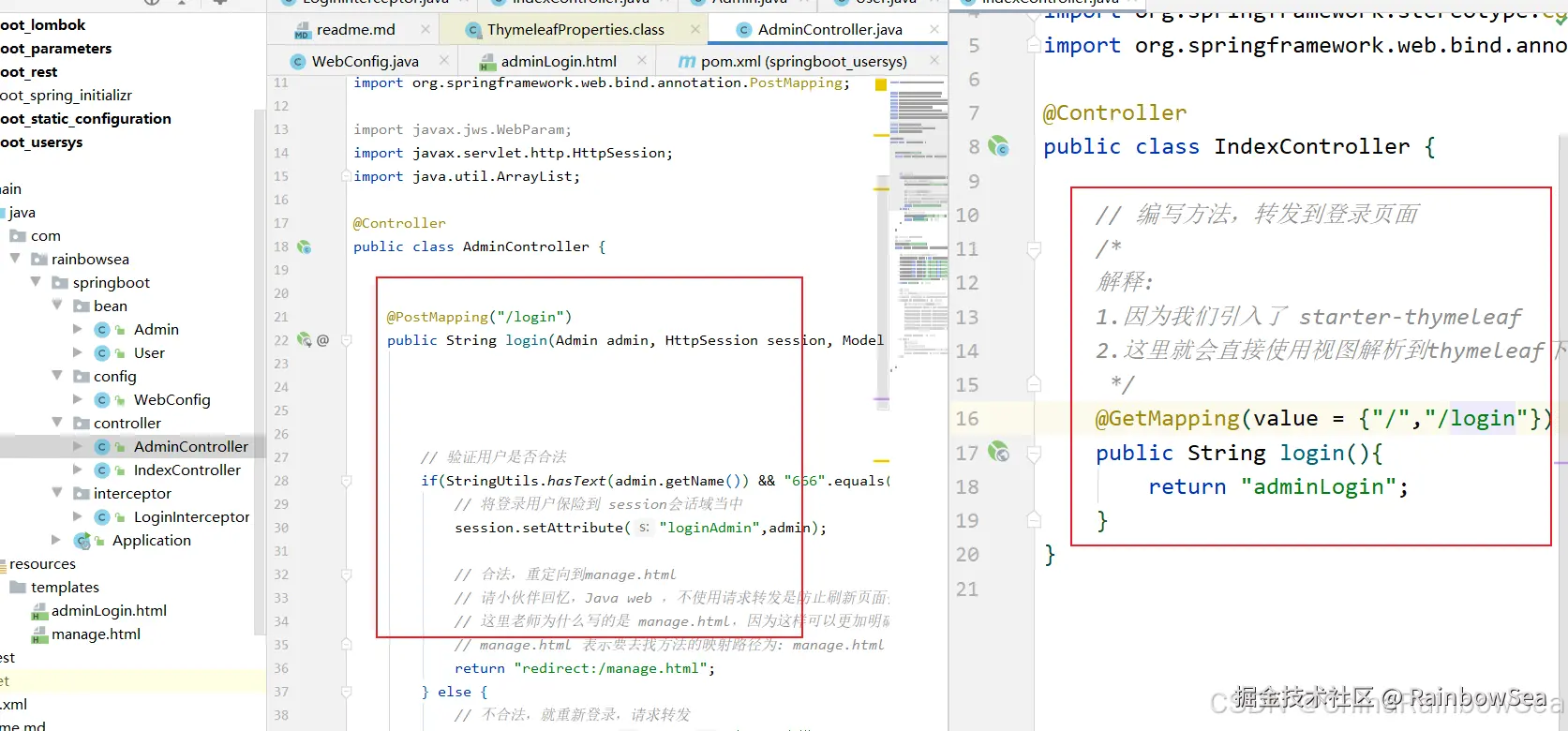The image size is (1568, 731).
Task: Expand the AdminController class node
Action: [78, 446]
